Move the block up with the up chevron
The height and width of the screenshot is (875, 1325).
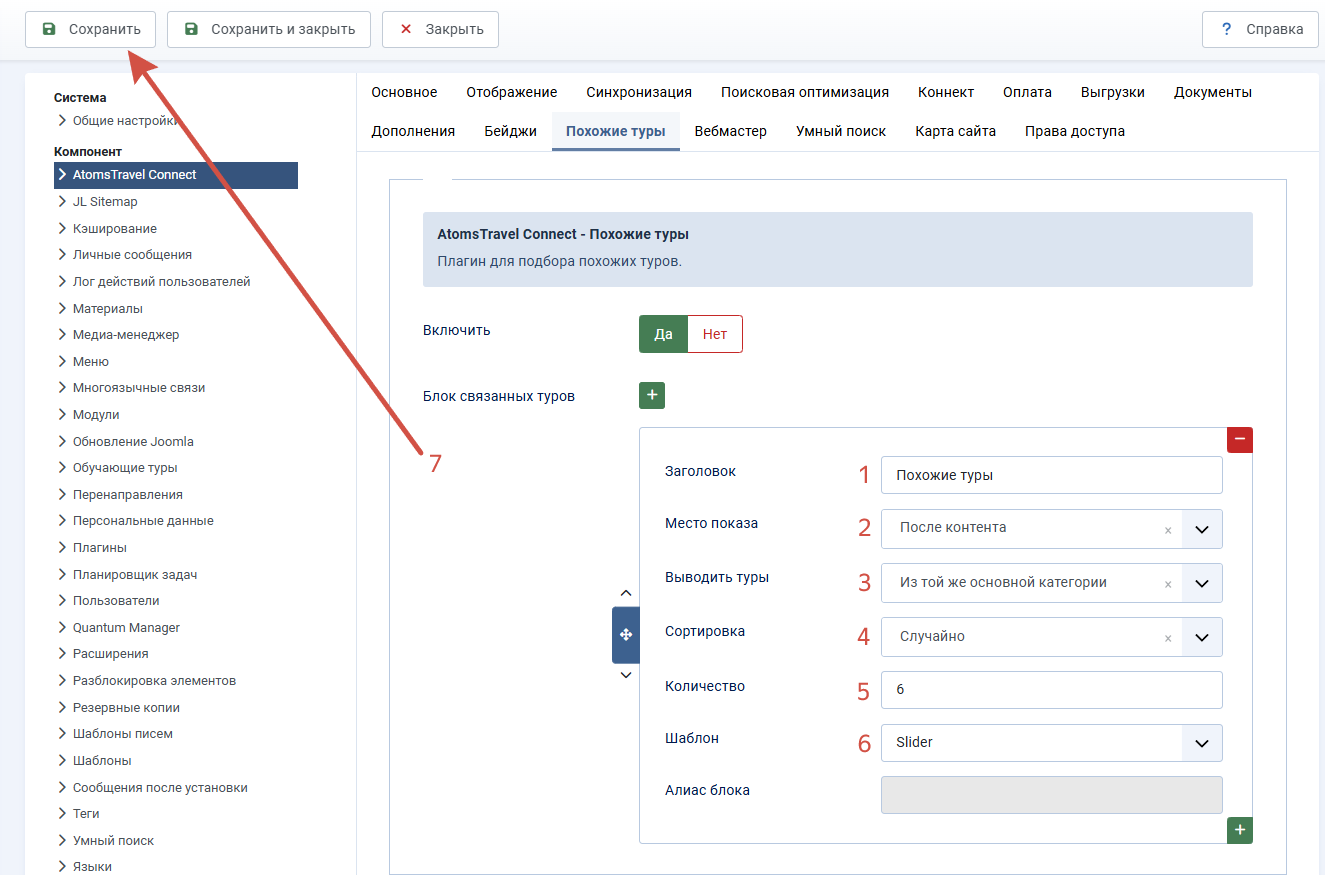coord(626,593)
